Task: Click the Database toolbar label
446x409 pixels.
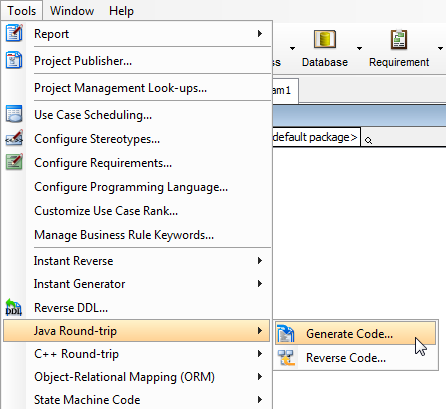Action: (325, 62)
